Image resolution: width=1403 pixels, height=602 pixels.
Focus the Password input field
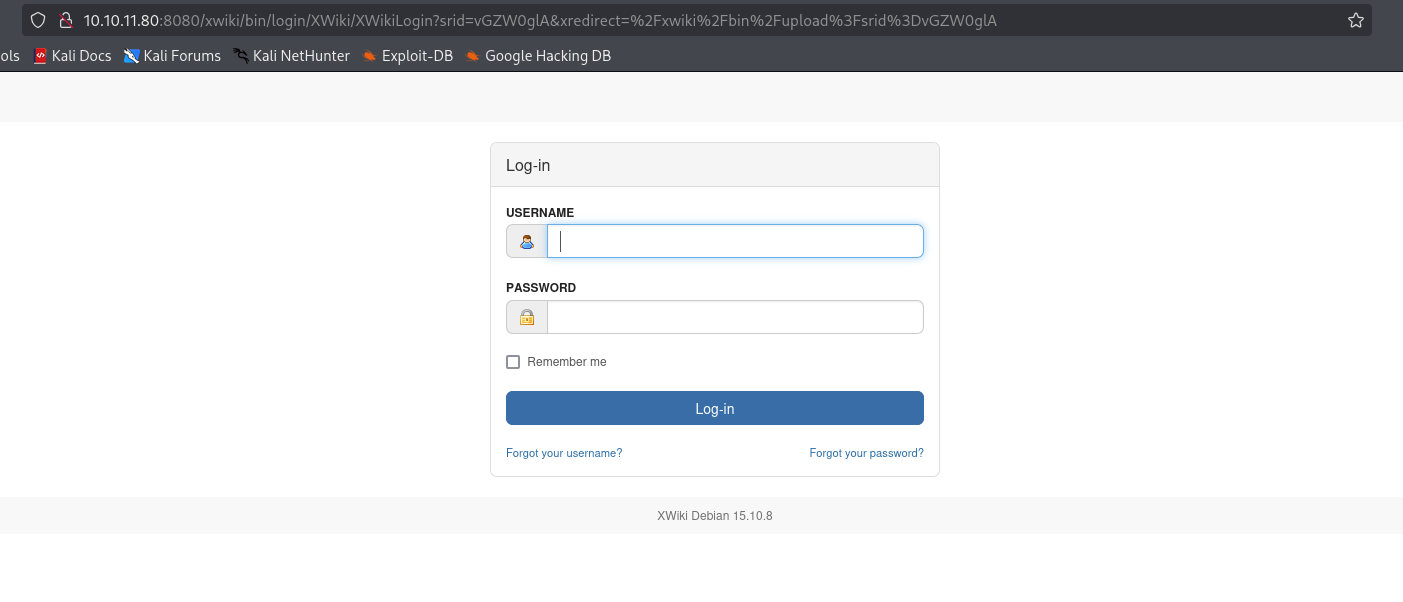pyautogui.click(x=735, y=317)
